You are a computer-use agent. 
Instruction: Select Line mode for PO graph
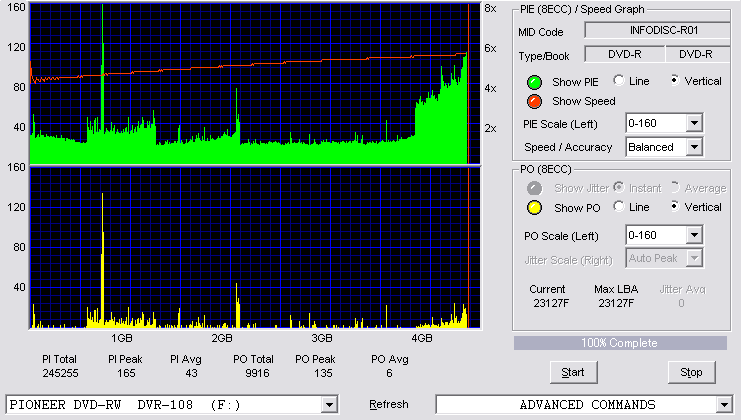pos(618,206)
